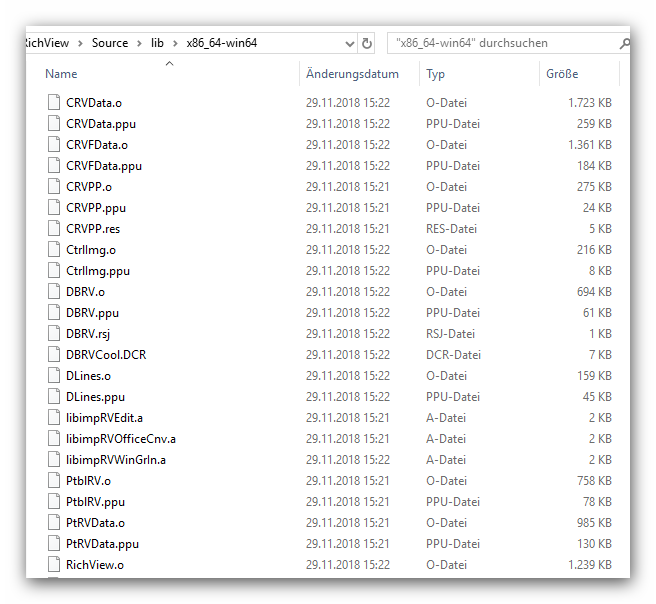Select the file name DBRV.rsj

click(x=88, y=334)
